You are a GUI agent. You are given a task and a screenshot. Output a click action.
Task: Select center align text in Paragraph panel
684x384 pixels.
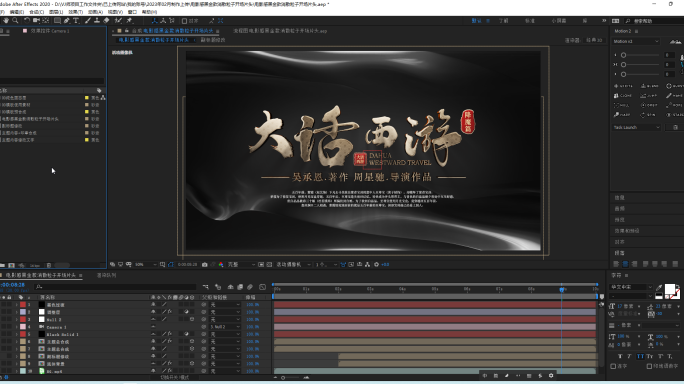pyautogui.click(x=625, y=264)
